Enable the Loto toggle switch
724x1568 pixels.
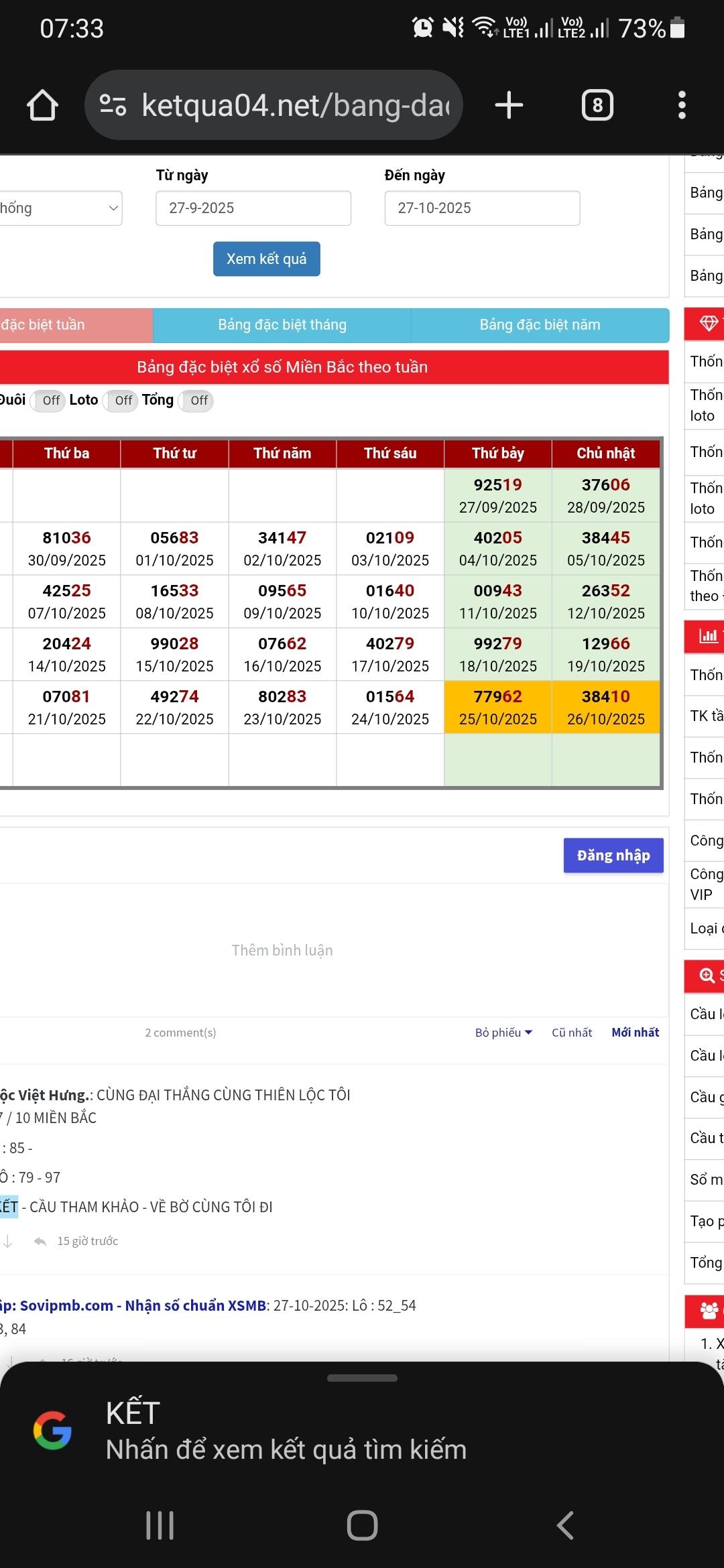(x=121, y=401)
